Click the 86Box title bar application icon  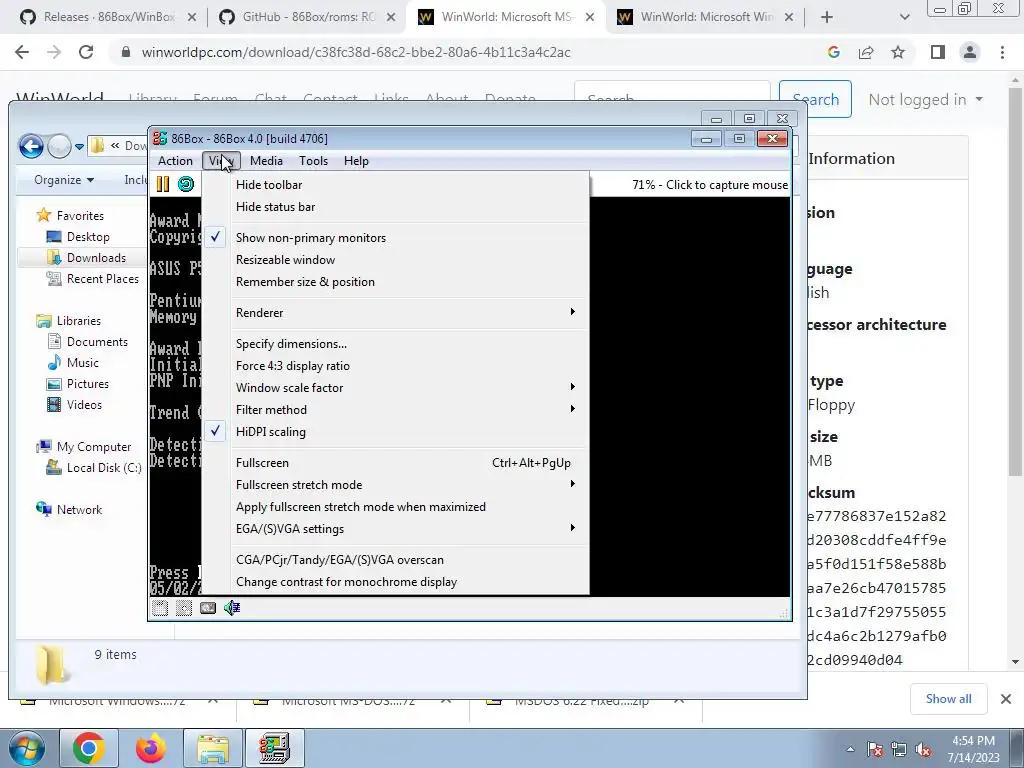pyautogui.click(x=160, y=138)
